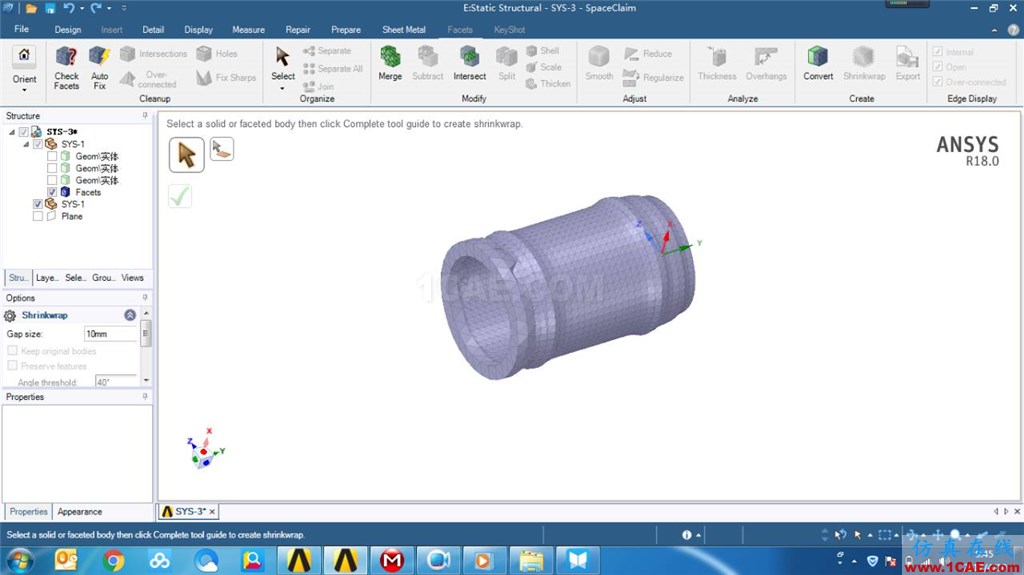Screen dimensions: 1024x575
Task: Open the Repair ribbon tab
Action: point(298,29)
